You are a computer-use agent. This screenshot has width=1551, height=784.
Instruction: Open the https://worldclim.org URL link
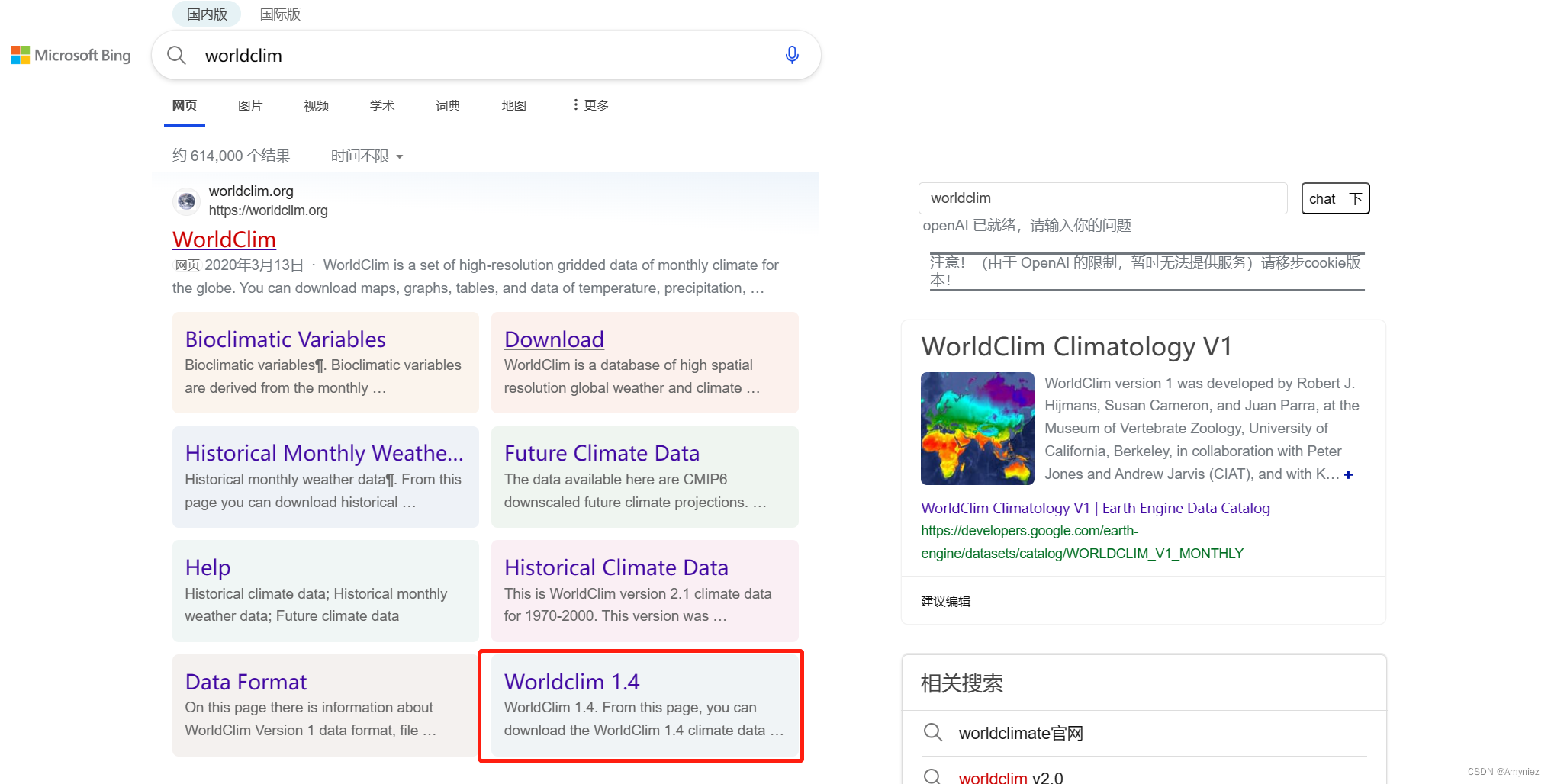[269, 210]
